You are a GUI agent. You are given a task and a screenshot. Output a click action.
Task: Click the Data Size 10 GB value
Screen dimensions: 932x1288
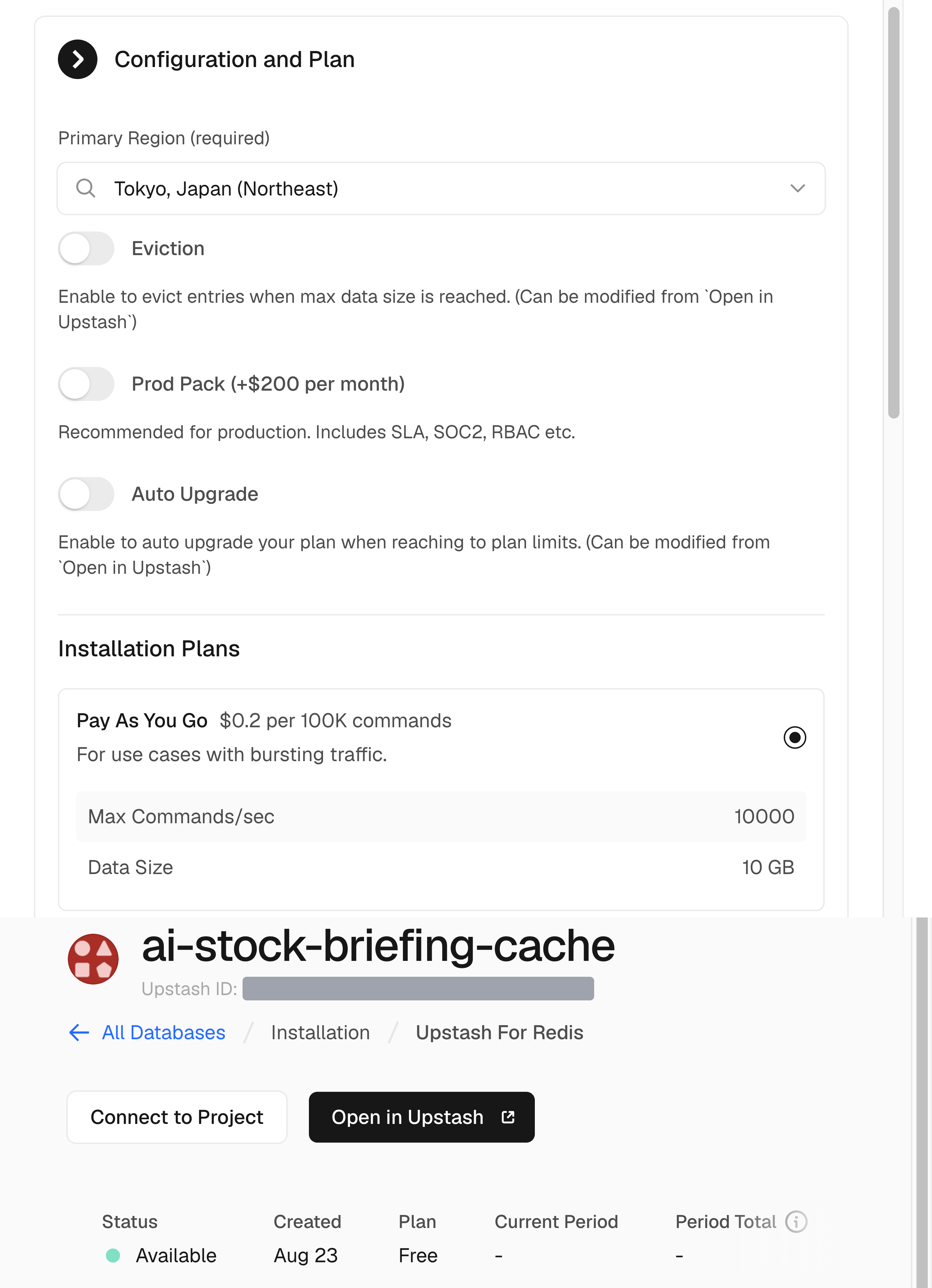tap(768, 867)
